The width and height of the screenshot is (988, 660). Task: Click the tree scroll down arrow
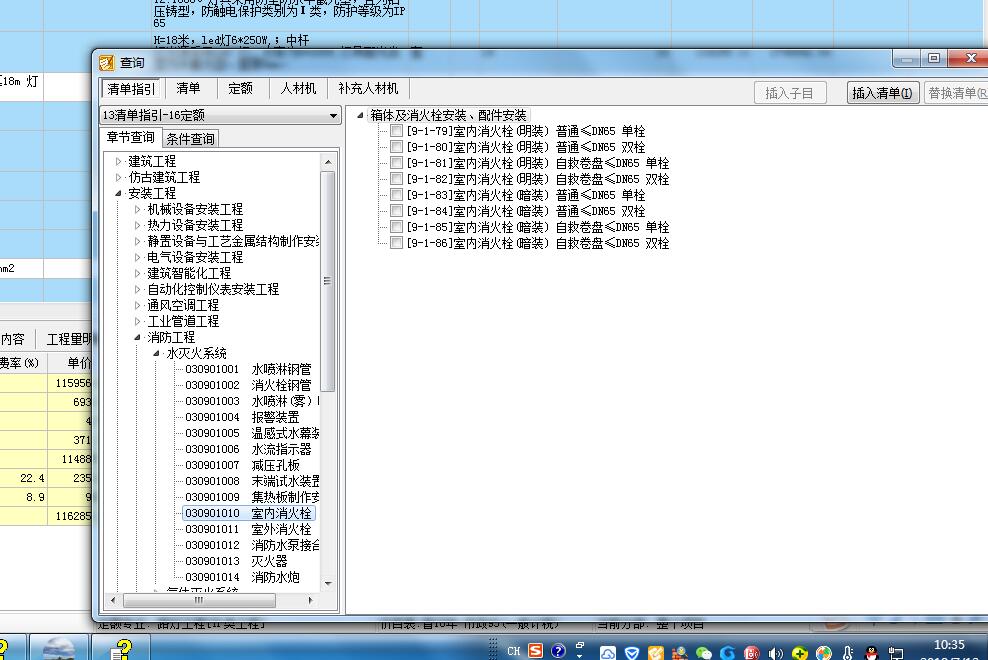click(x=328, y=584)
